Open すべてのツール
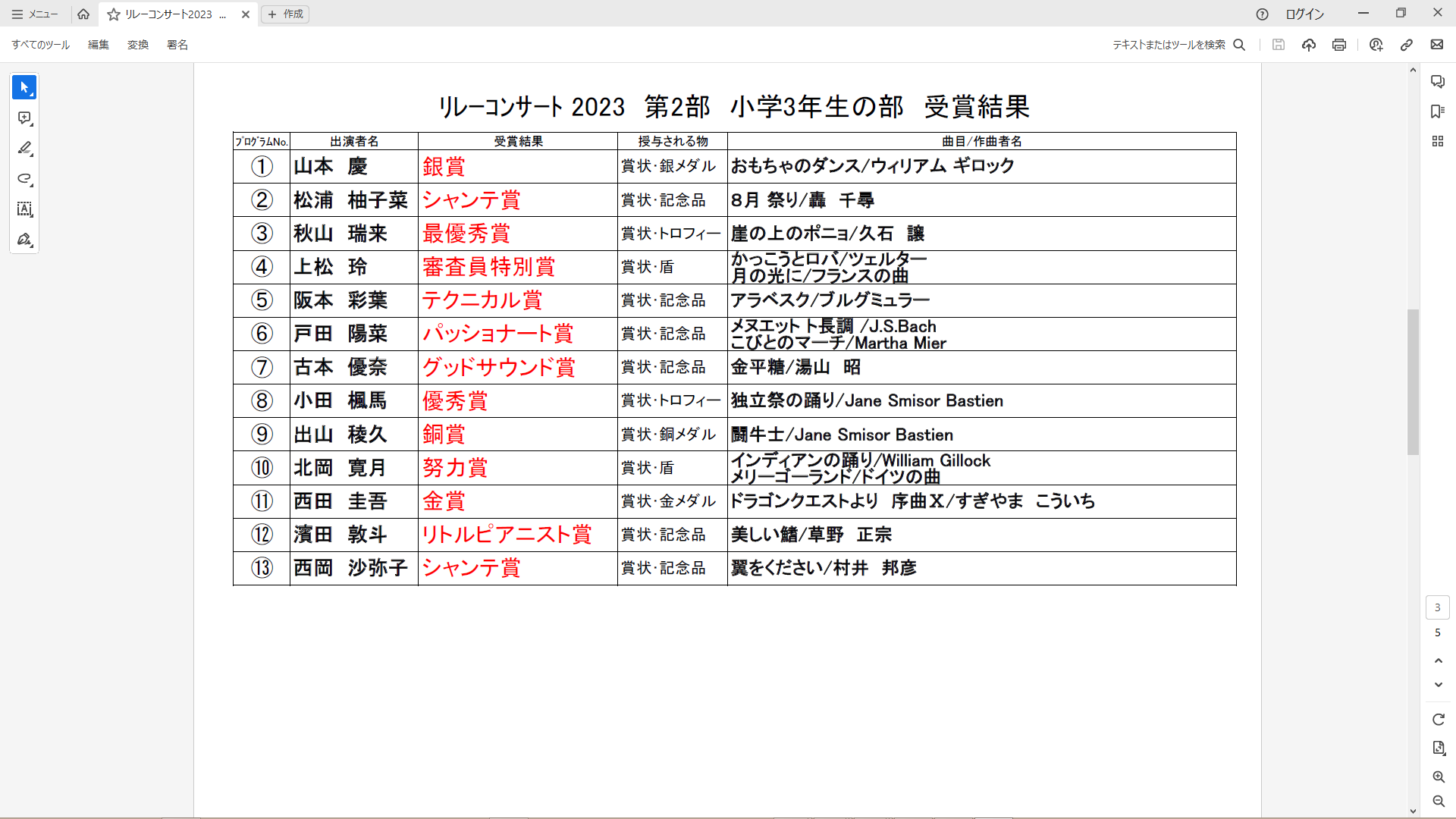 coord(40,45)
